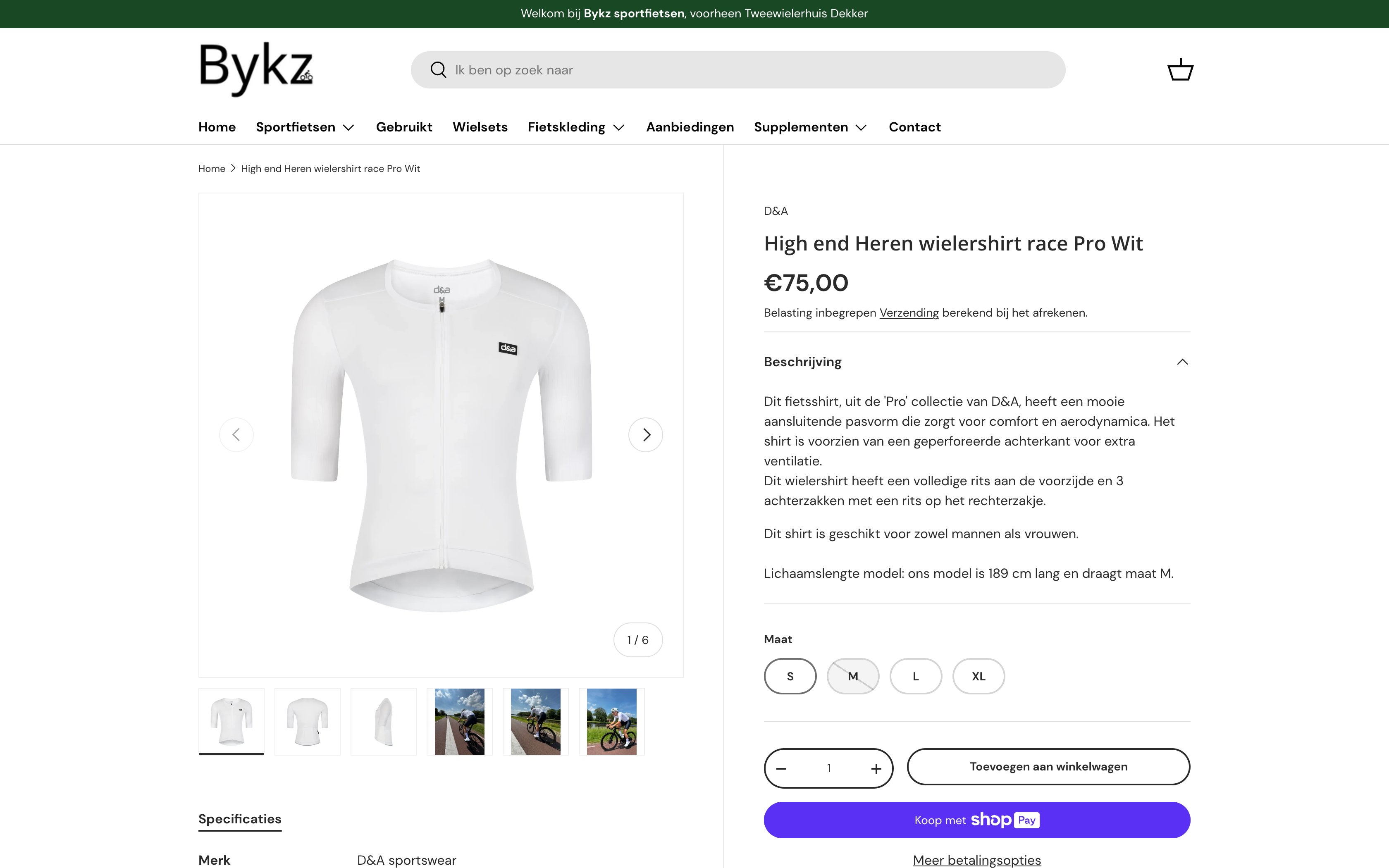
Task: Advance to next product image arrow
Action: (x=646, y=434)
